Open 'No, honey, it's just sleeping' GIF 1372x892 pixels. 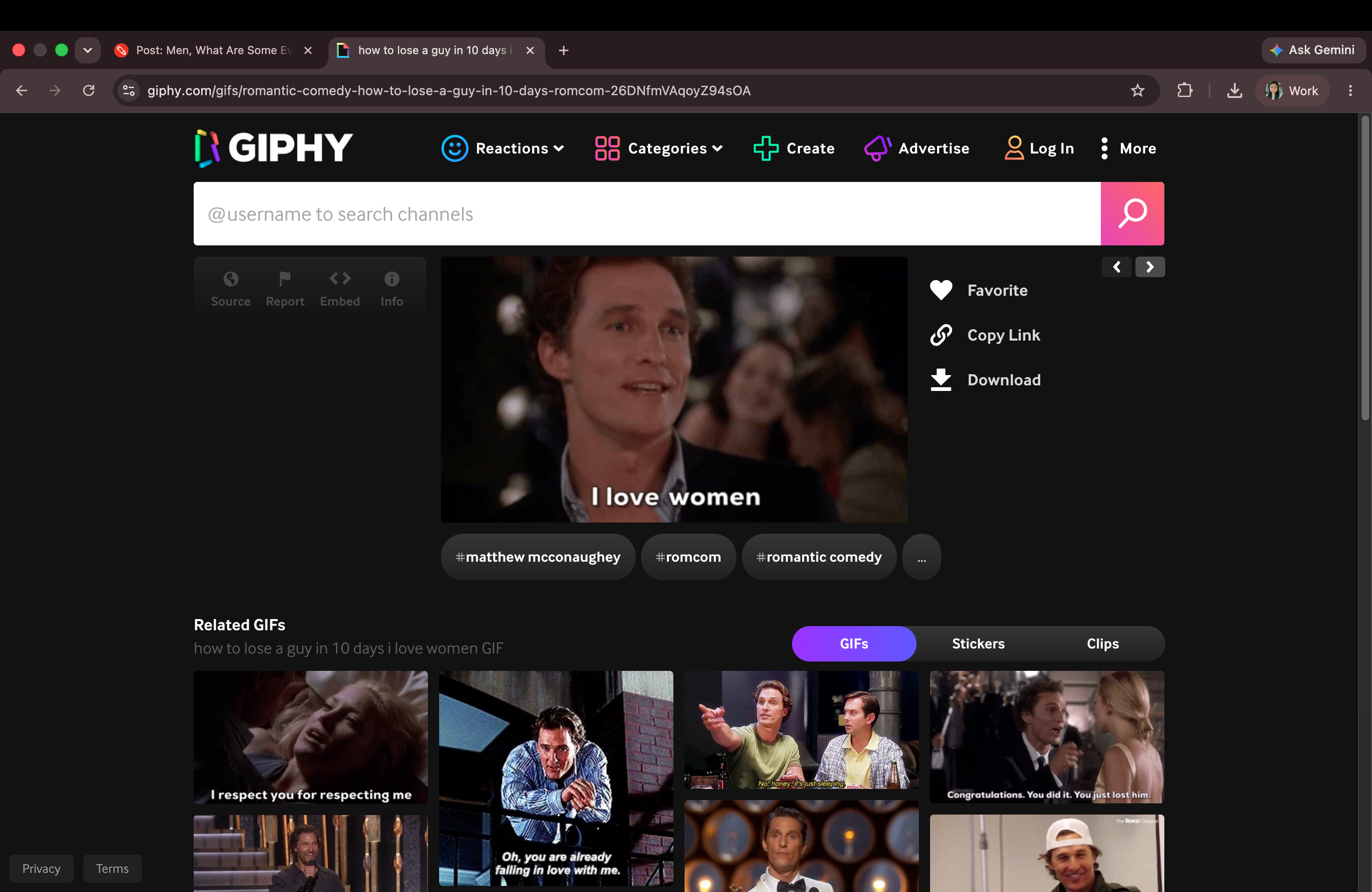(801, 730)
